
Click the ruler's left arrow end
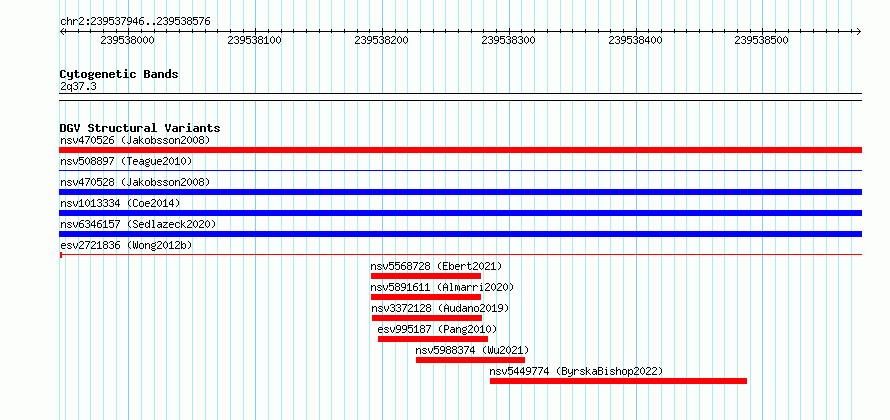[x=62, y=31]
